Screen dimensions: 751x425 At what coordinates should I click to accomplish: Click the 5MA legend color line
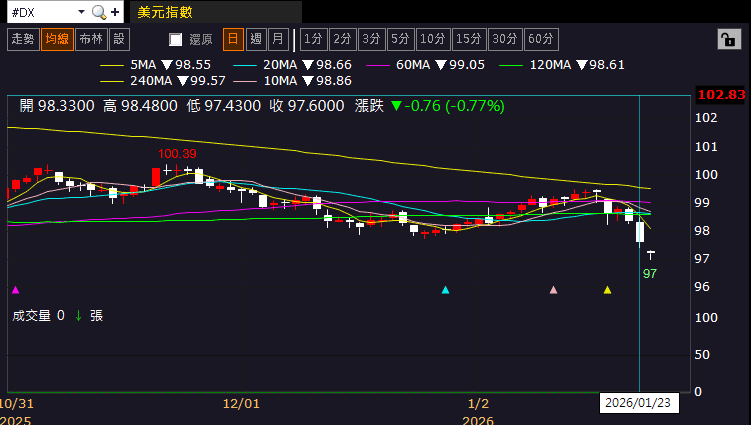tap(111, 65)
